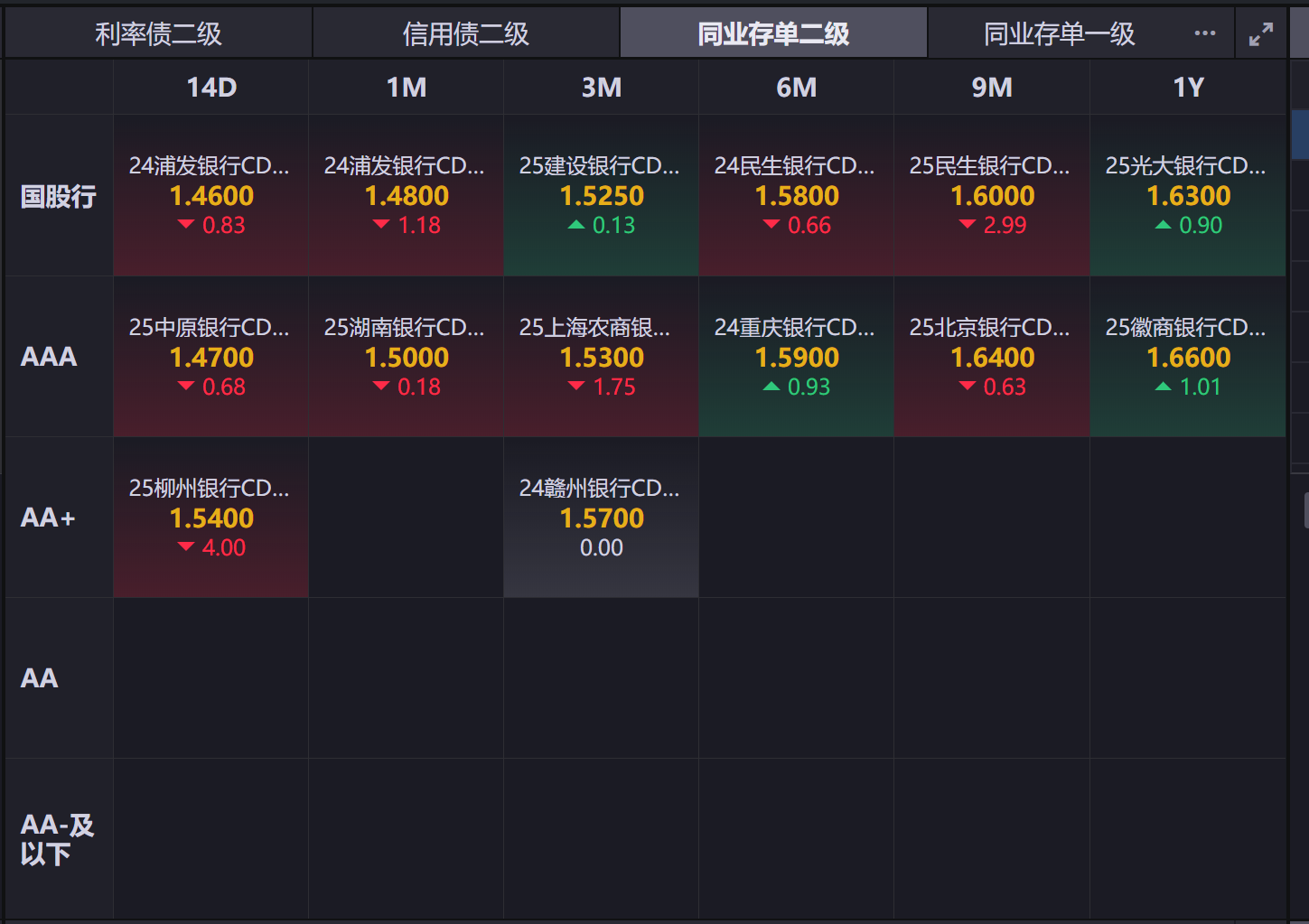1309x924 pixels.
Task: Click the down arrow beside 1.75
Action: 576,387
